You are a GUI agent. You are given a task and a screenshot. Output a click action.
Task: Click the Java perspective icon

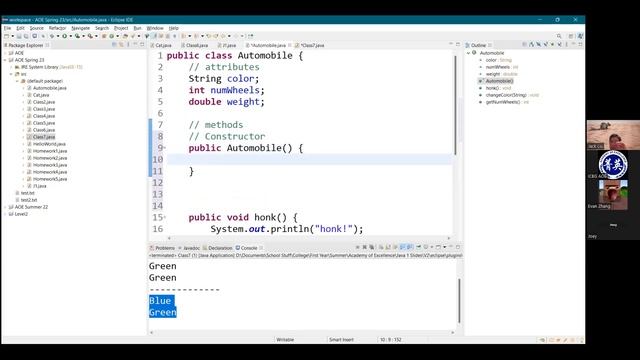click(580, 36)
